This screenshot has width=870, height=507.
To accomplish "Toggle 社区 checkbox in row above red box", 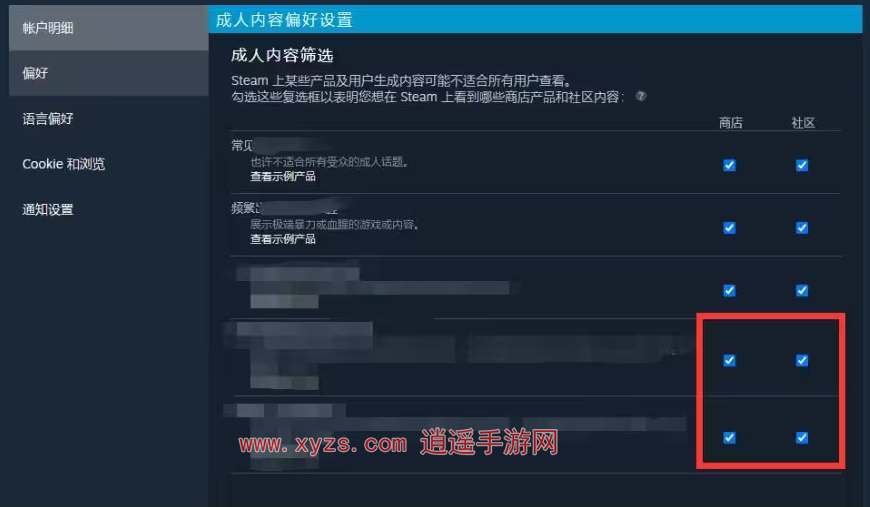I will coord(802,291).
